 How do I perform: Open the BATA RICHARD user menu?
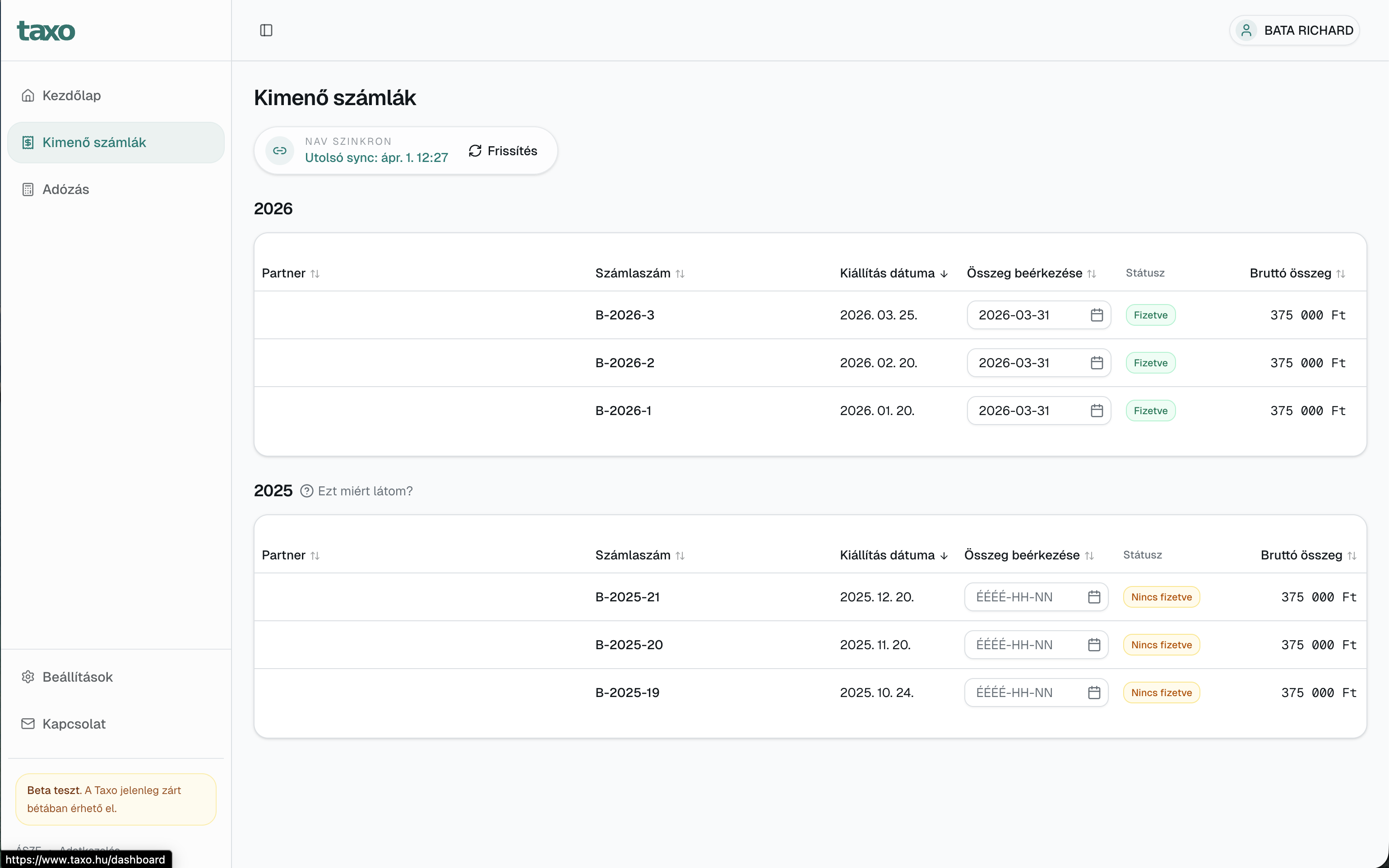pos(1294,30)
